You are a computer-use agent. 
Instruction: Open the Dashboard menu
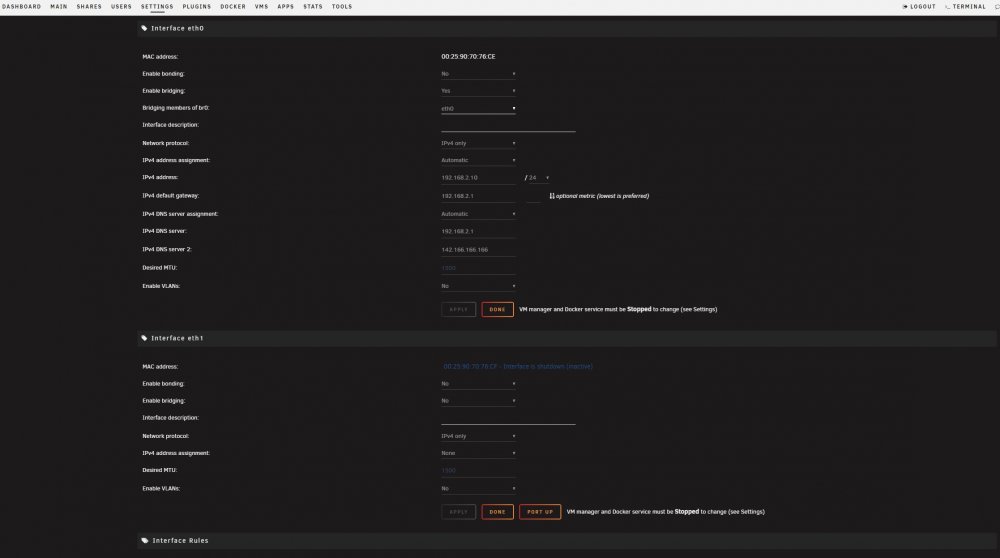[x=21, y=6]
